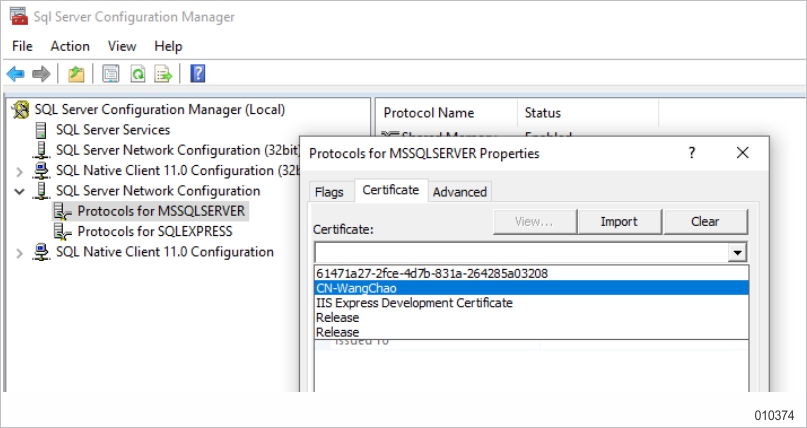Click the Protocol Name column header
This screenshot has width=807, height=428.
tap(447, 113)
